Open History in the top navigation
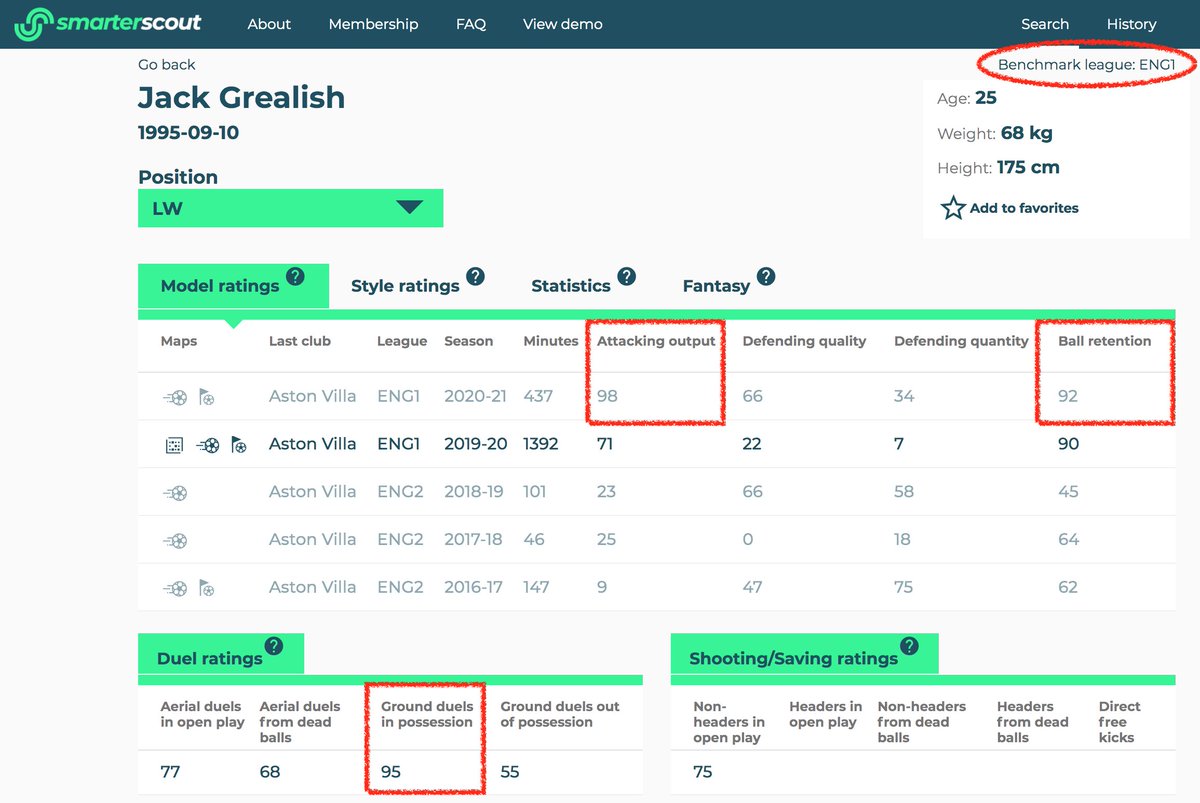This screenshot has height=803, width=1200. (1131, 24)
